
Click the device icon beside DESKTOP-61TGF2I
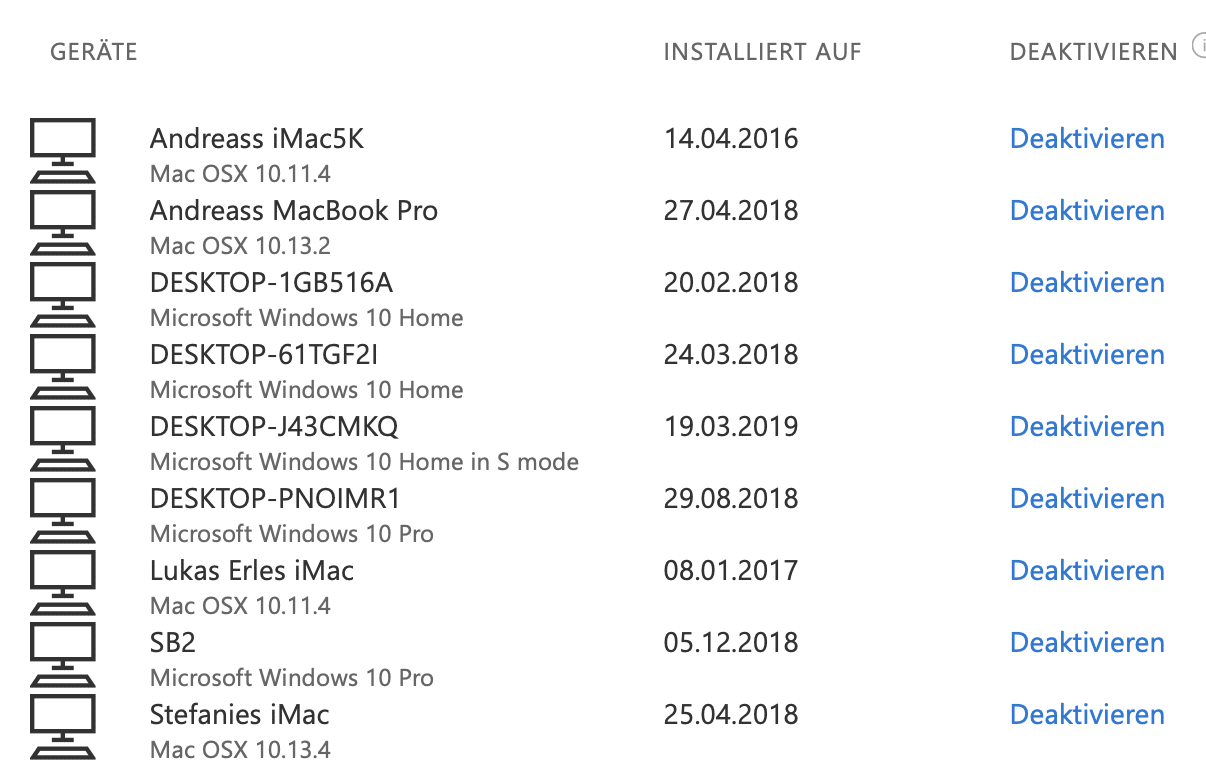coord(63,366)
